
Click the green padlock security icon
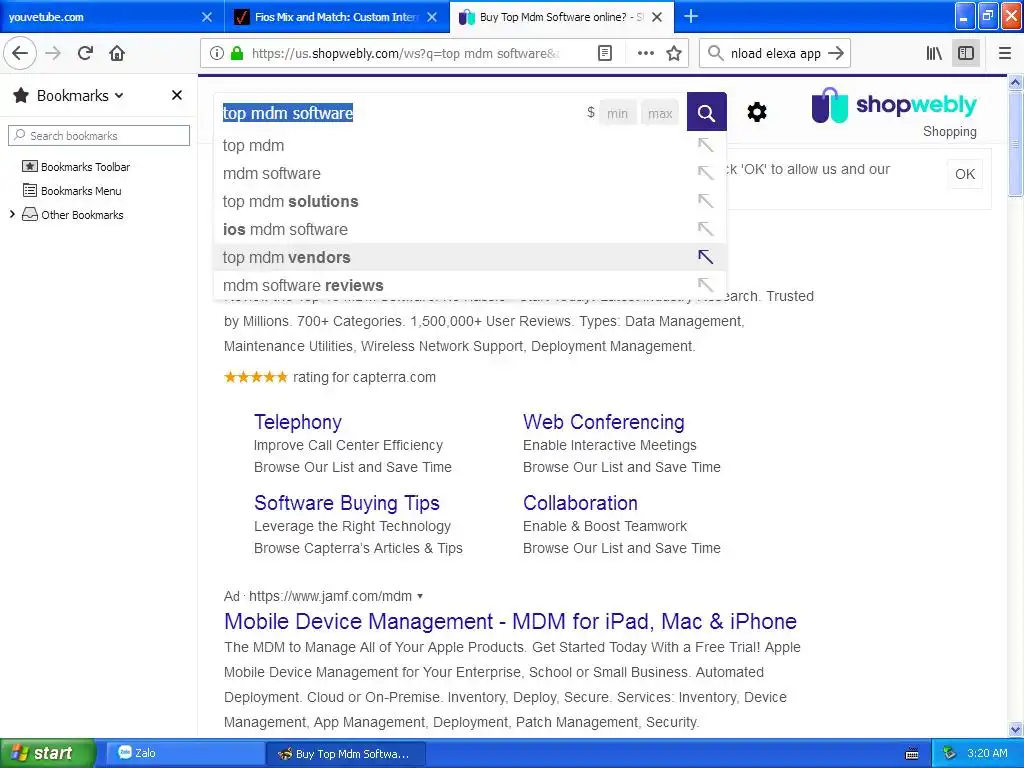pos(237,53)
